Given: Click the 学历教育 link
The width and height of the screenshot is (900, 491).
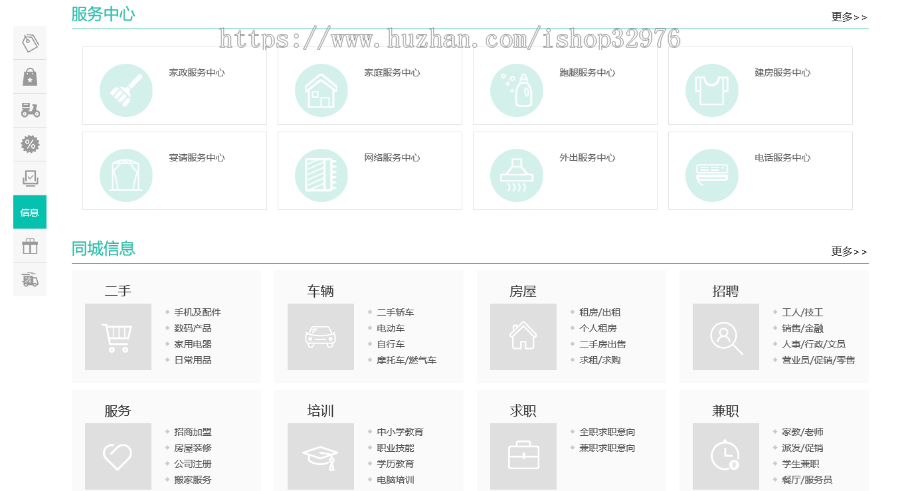Looking at the screenshot, I should 395,464.
